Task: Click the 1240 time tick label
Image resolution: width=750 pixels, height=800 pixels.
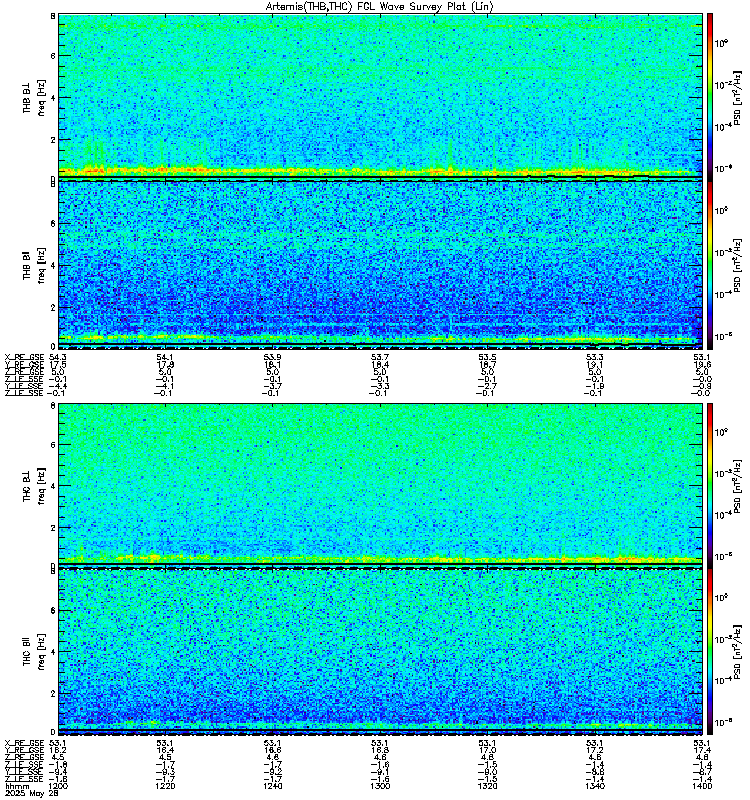Action: 272,786
